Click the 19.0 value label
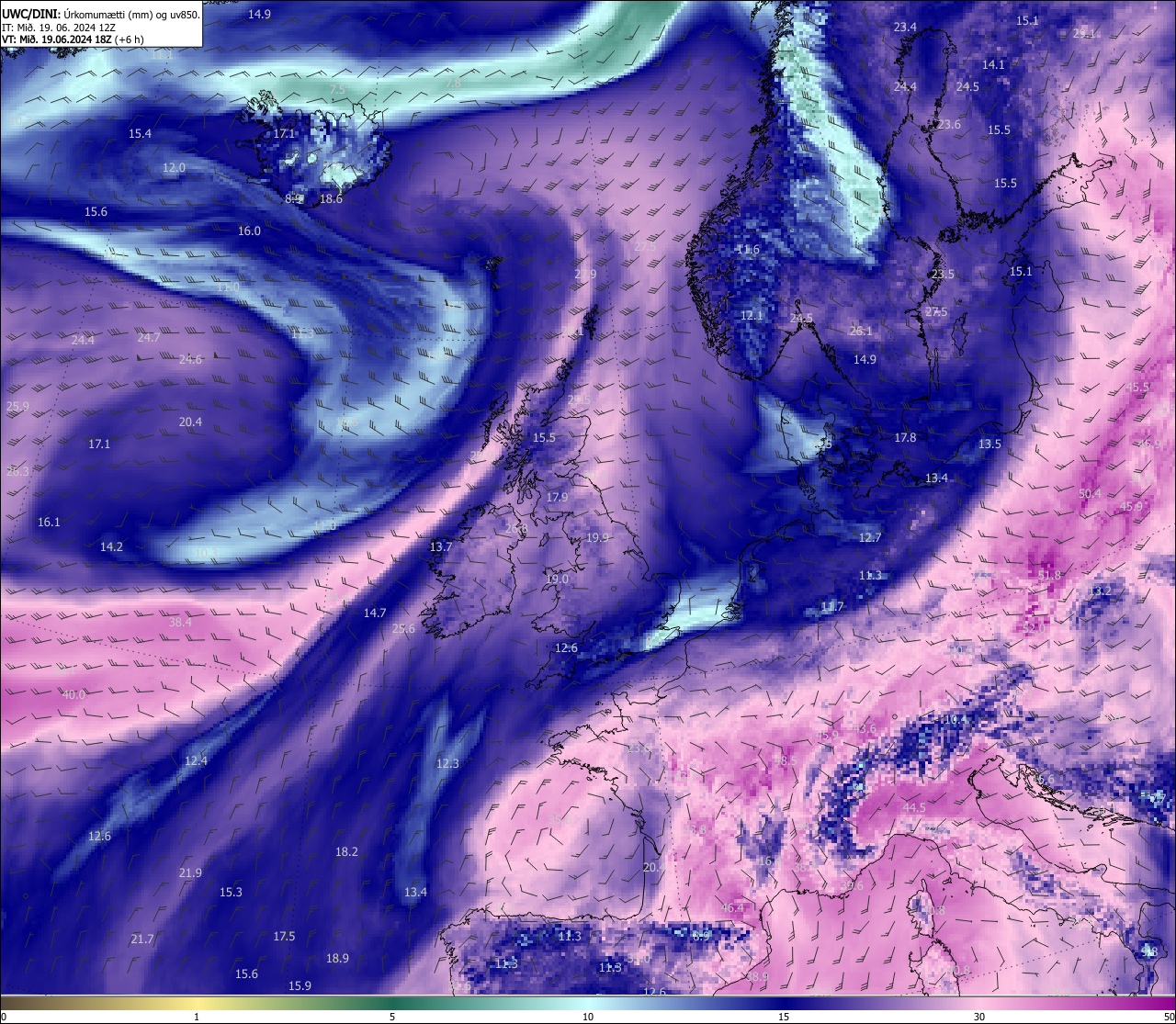The image size is (1176, 1024). tap(557, 580)
